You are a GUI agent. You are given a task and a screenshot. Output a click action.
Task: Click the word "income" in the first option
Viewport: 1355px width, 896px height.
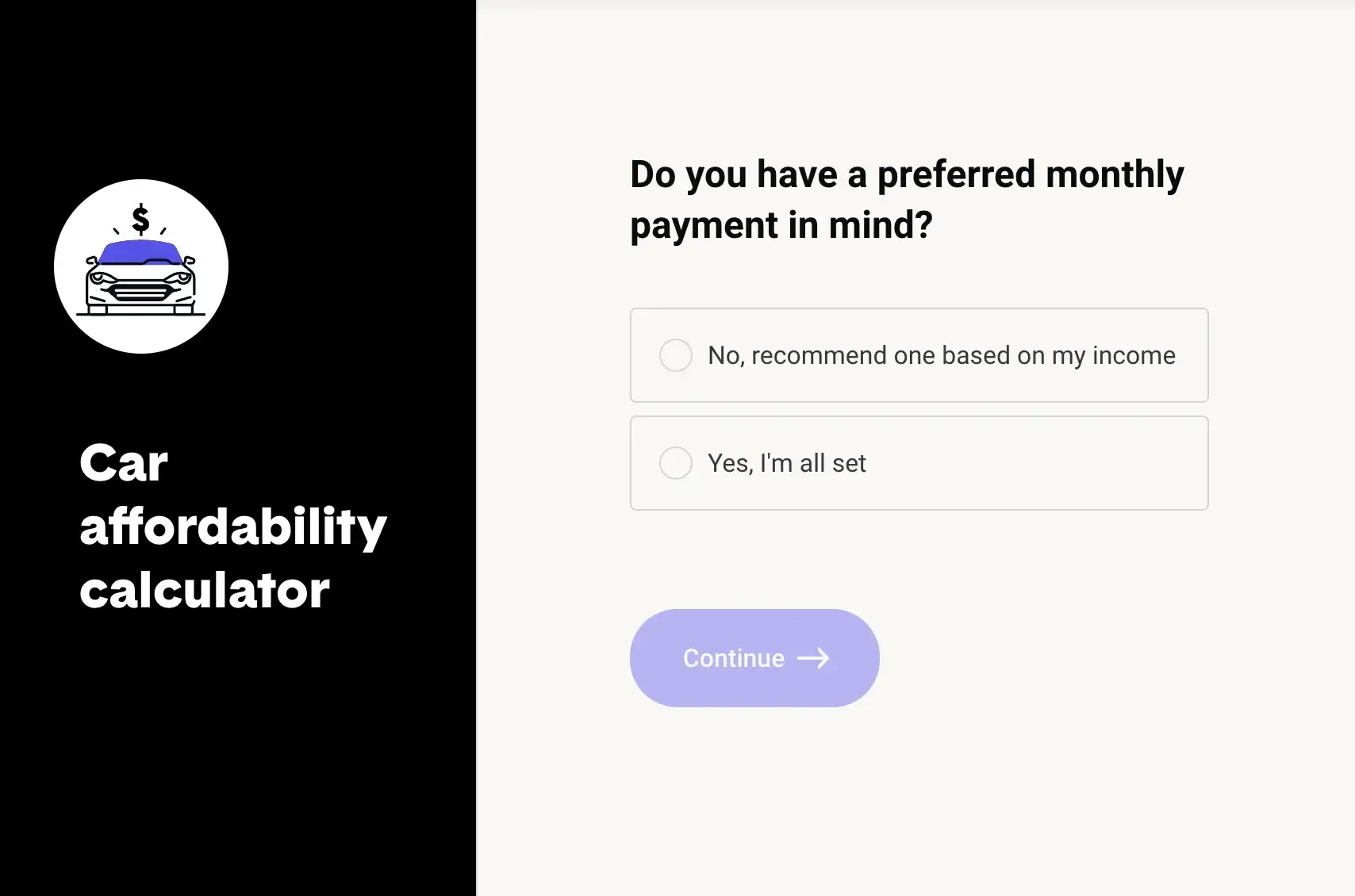click(x=1134, y=355)
